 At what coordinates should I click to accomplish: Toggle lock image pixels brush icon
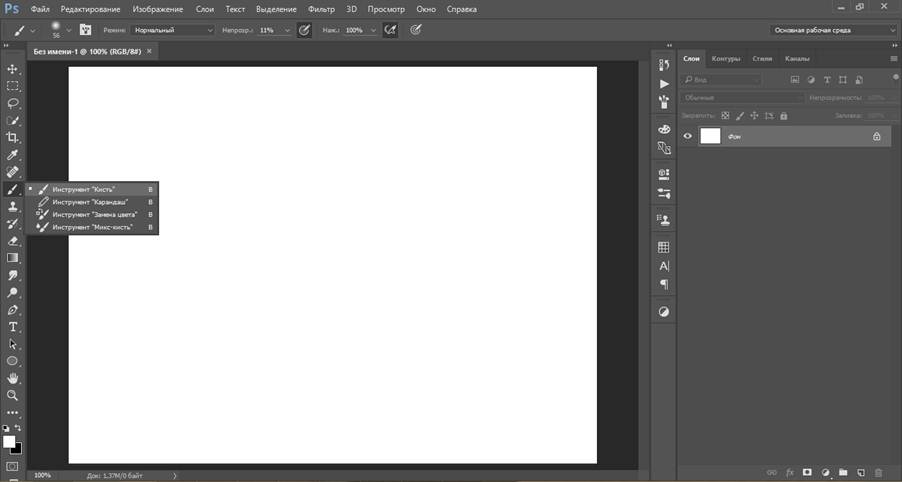coord(740,116)
